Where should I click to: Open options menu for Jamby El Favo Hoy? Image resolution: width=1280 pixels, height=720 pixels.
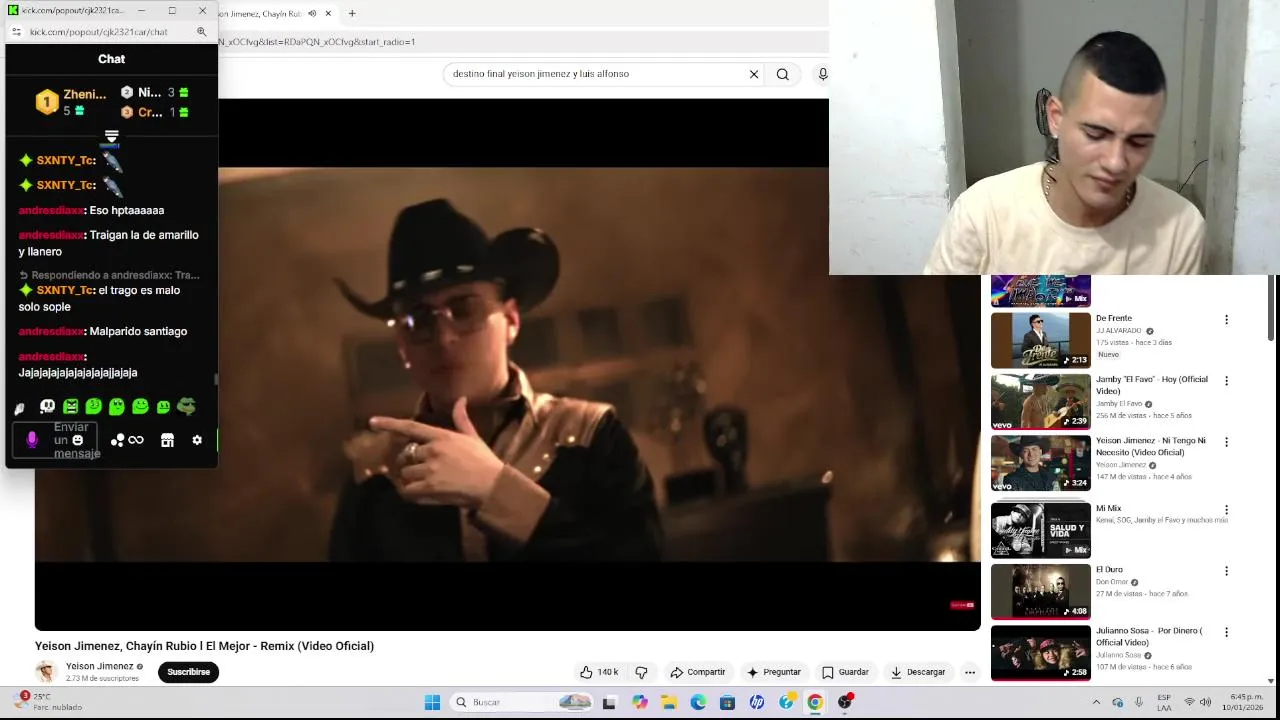pos(1226,381)
